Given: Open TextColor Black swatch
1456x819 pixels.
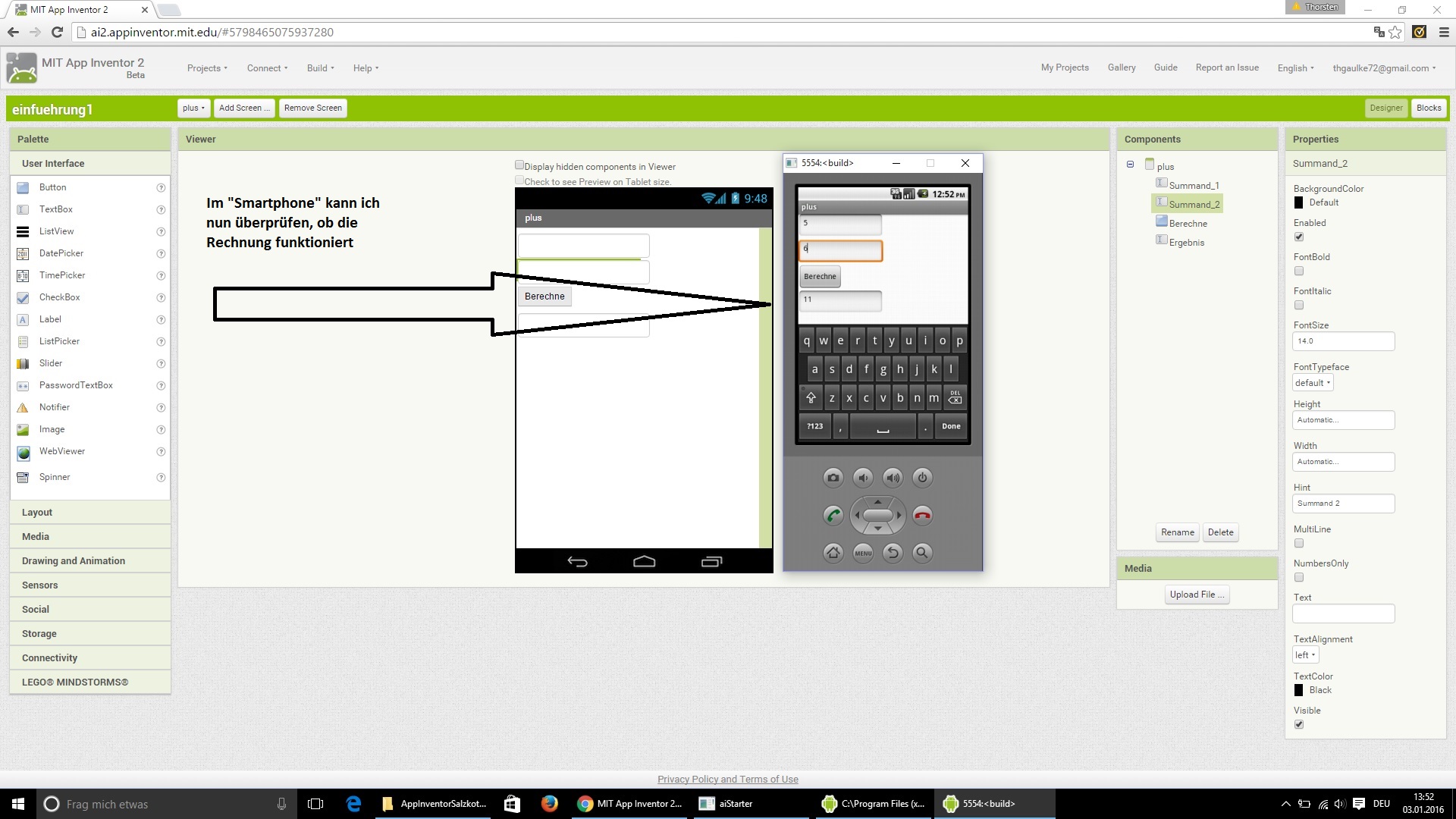Looking at the screenshot, I should click(1299, 690).
